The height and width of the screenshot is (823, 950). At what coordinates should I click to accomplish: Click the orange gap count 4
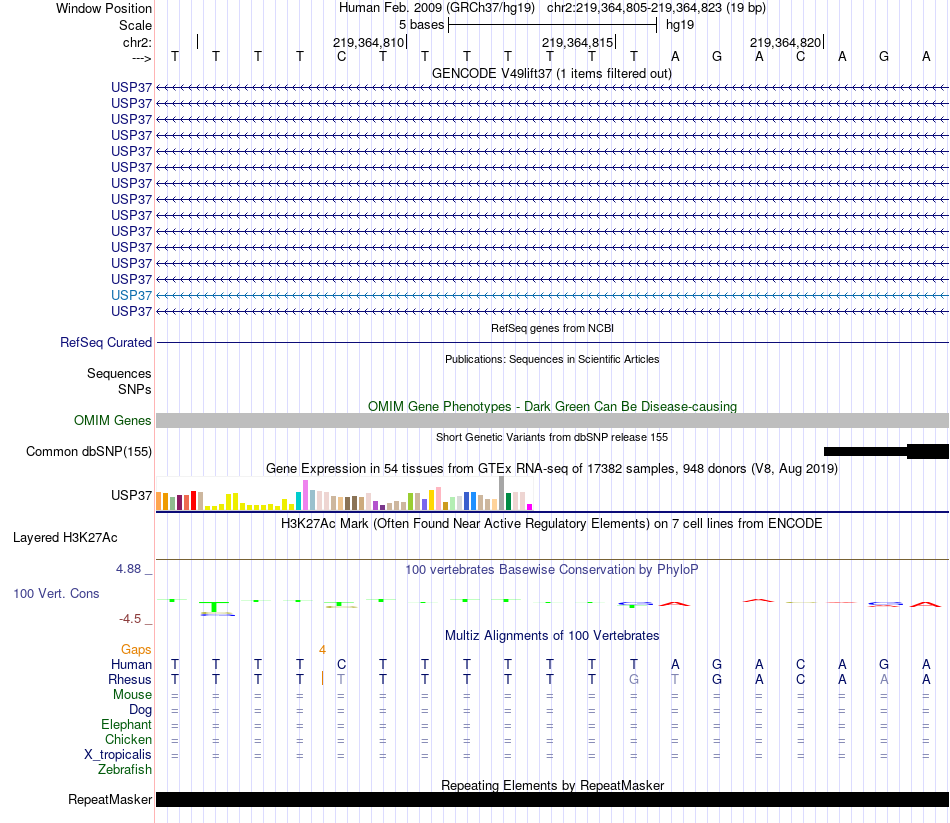point(322,650)
